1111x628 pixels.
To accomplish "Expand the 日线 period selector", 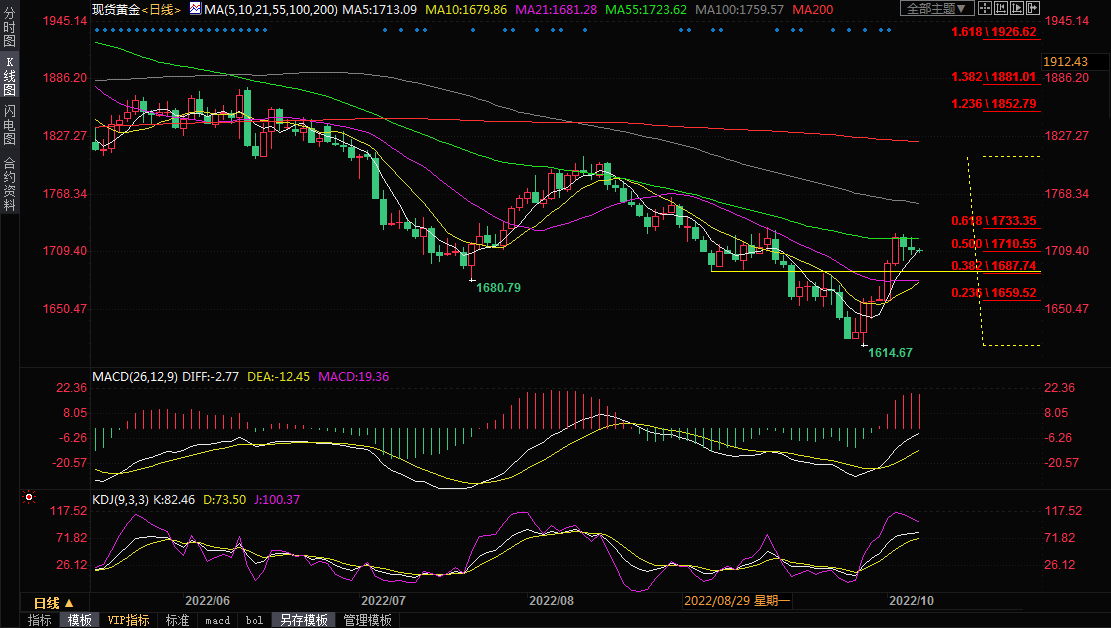I will [54, 603].
